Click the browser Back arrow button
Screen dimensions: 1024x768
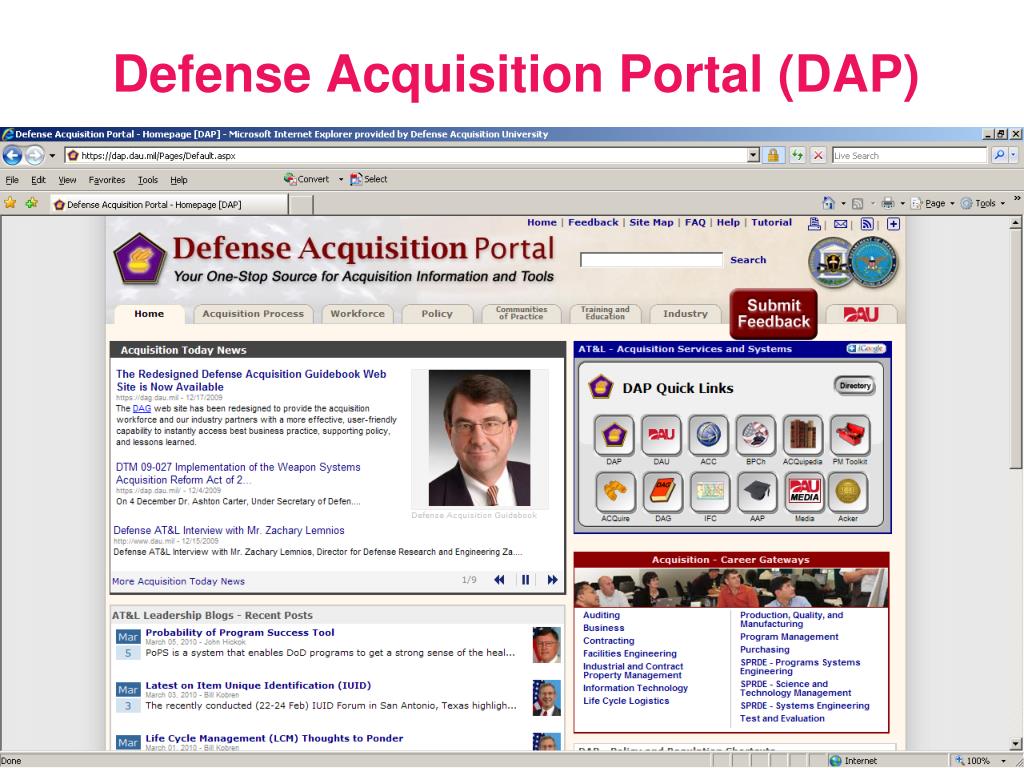click(12, 155)
